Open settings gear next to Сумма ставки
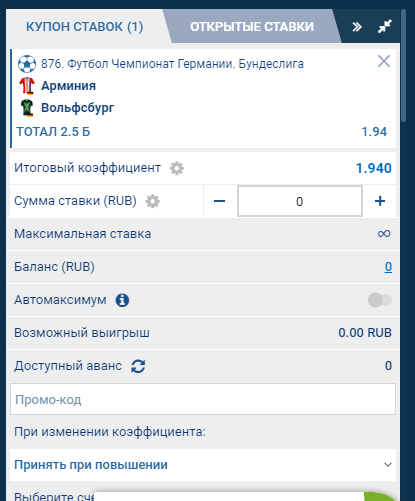This screenshot has width=415, height=501. point(153,201)
